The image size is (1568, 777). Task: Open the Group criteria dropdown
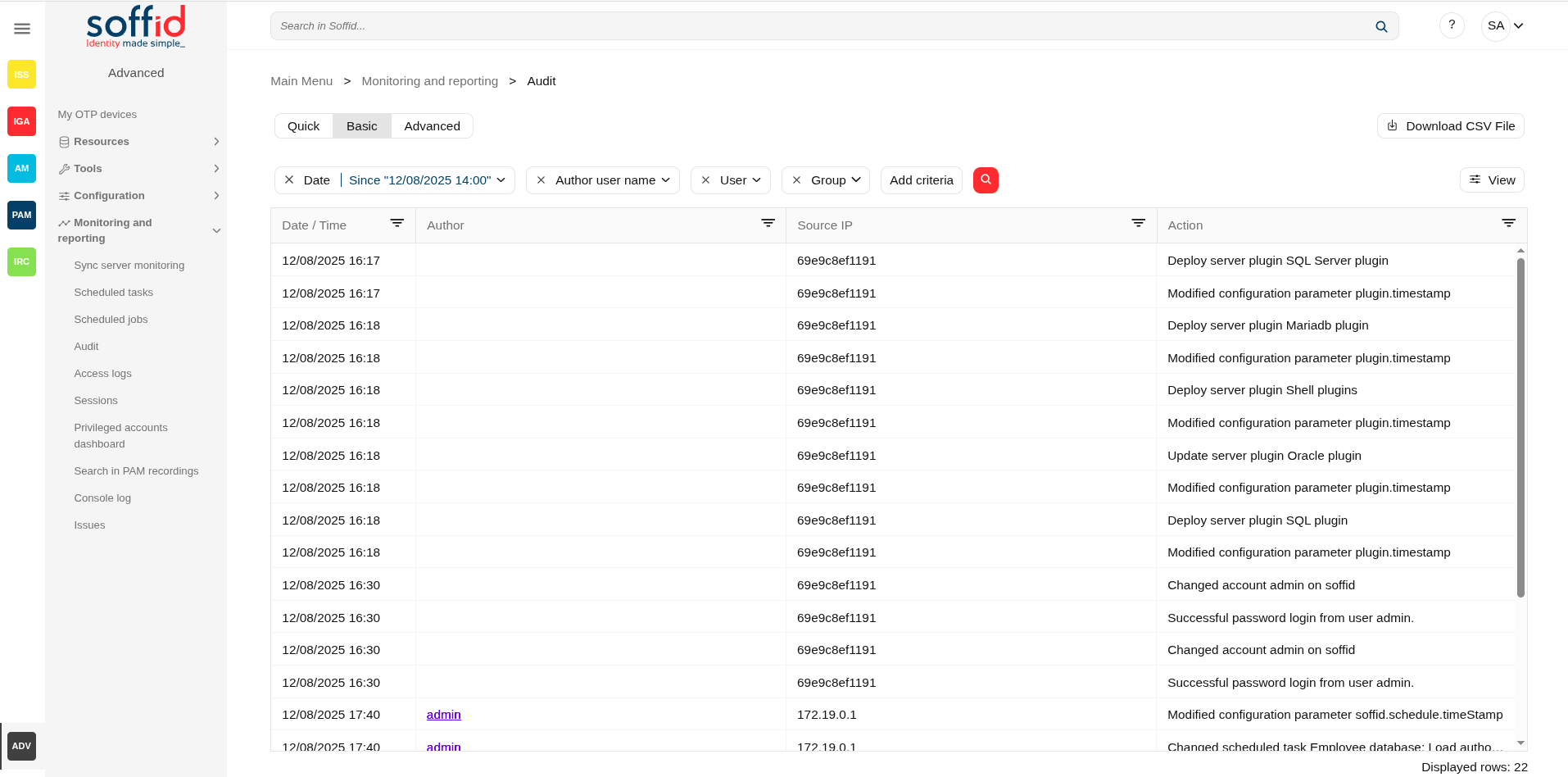(x=836, y=180)
